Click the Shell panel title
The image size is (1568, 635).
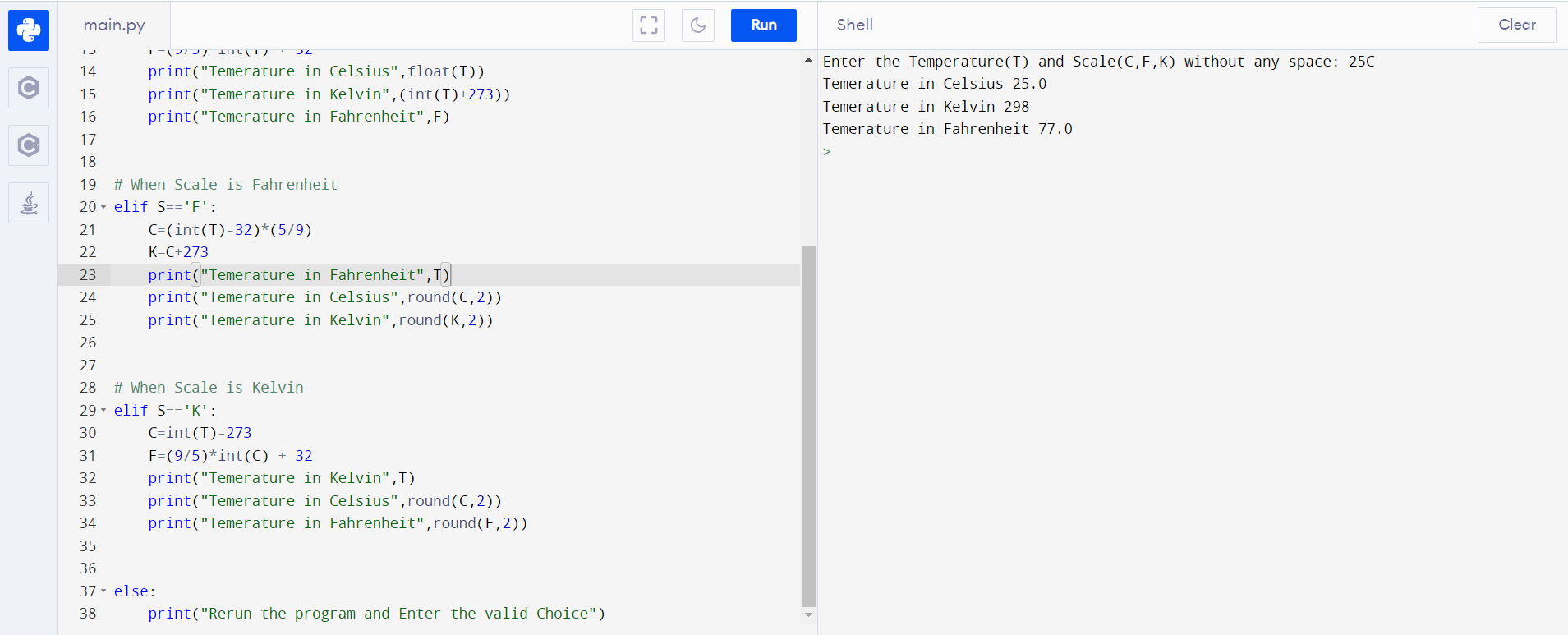[x=854, y=25]
